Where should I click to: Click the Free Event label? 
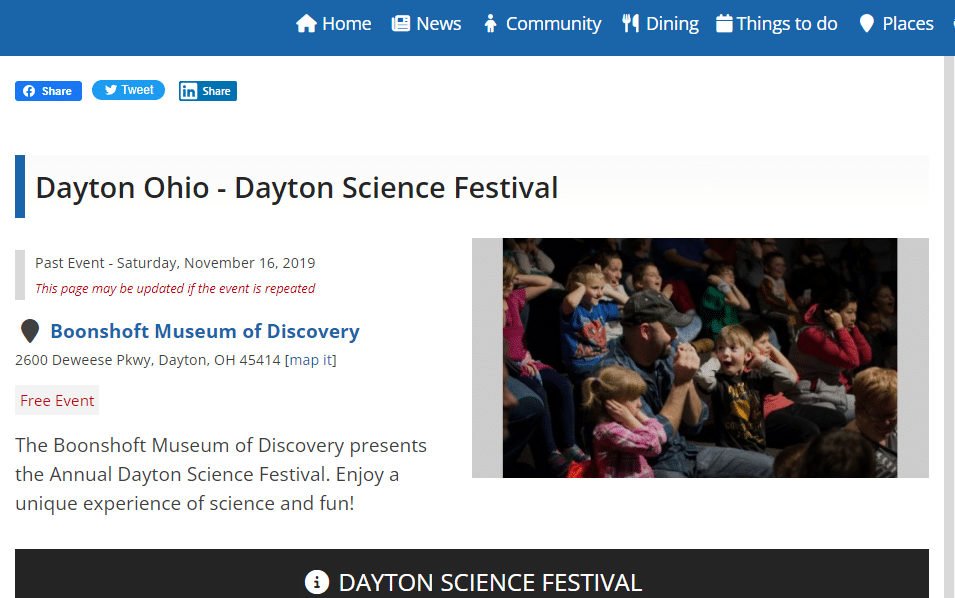point(57,401)
